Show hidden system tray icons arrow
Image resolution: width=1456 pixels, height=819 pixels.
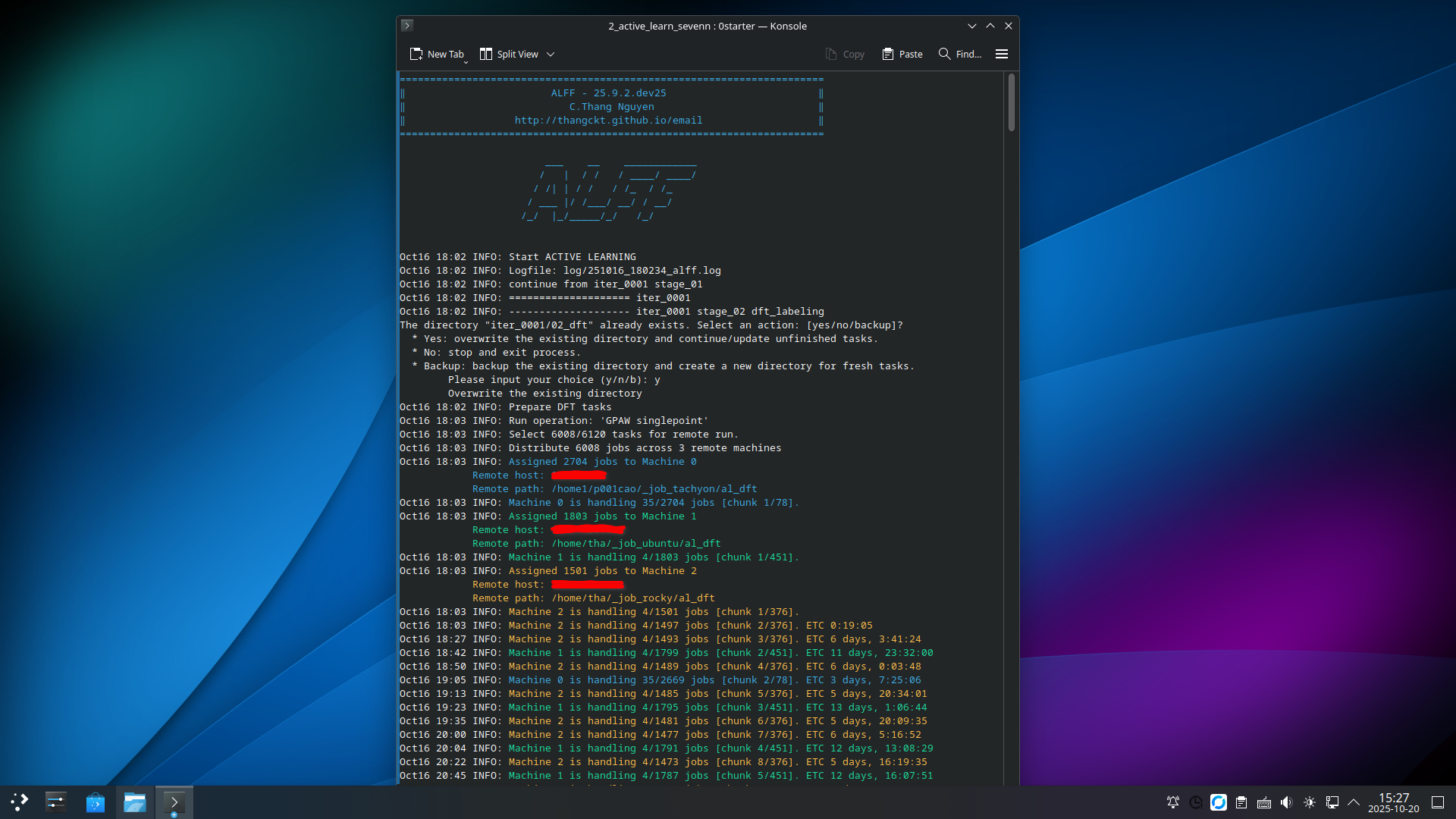pos(1354,802)
